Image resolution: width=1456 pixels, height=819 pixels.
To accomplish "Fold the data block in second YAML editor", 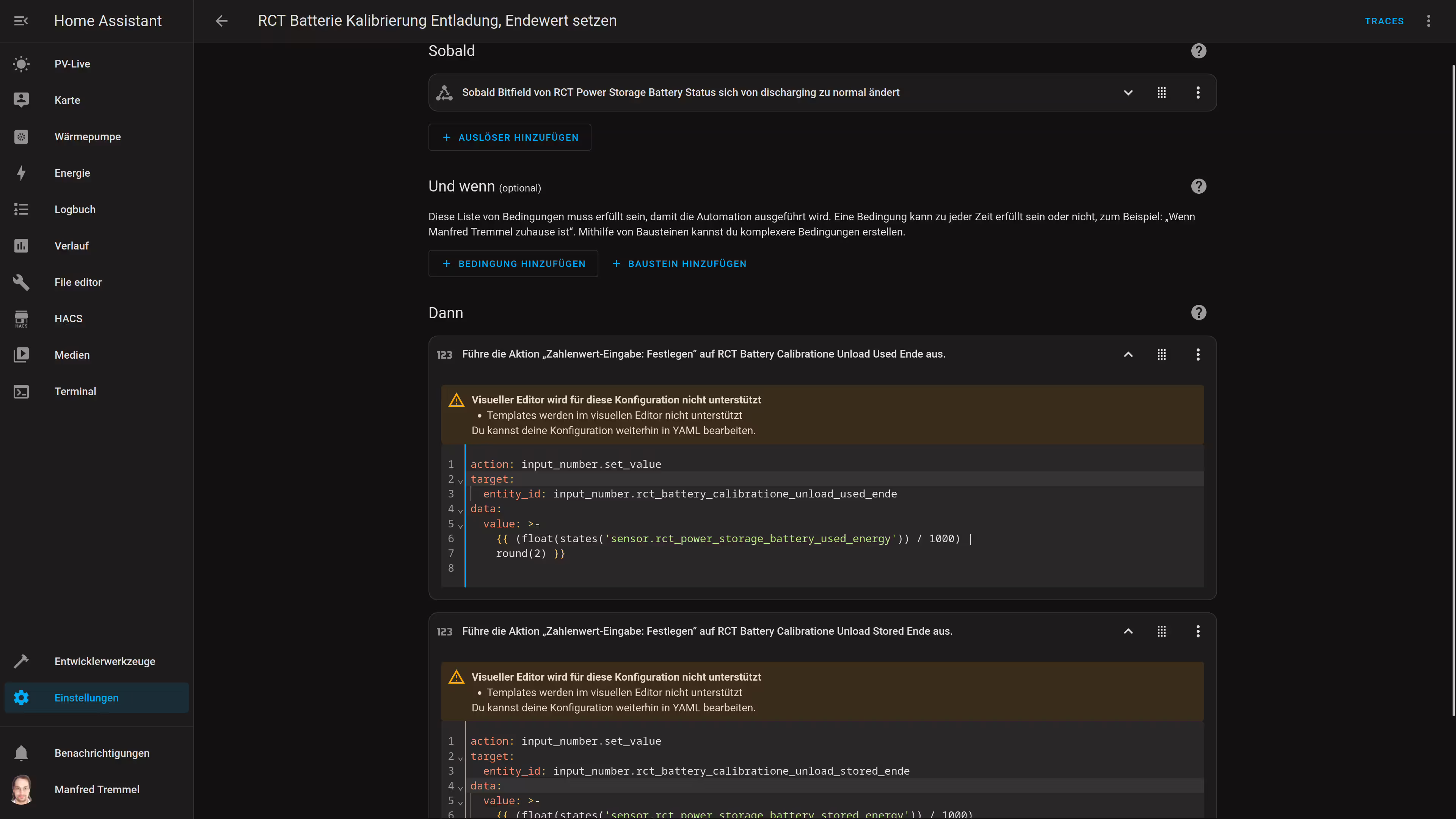I will click(x=460, y=788).
